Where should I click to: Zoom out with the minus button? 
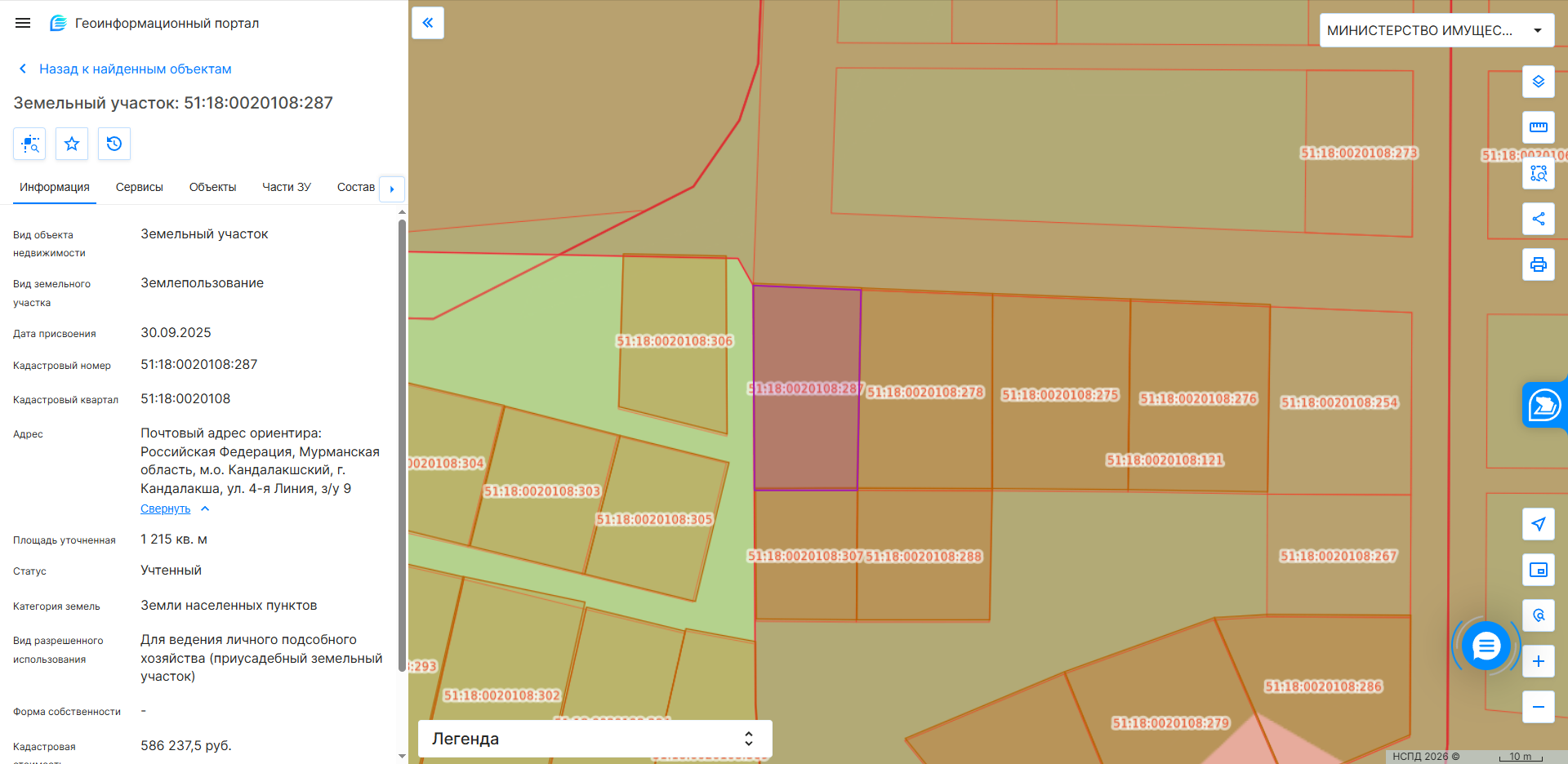pyautogui.click(x=1539, y=707)
